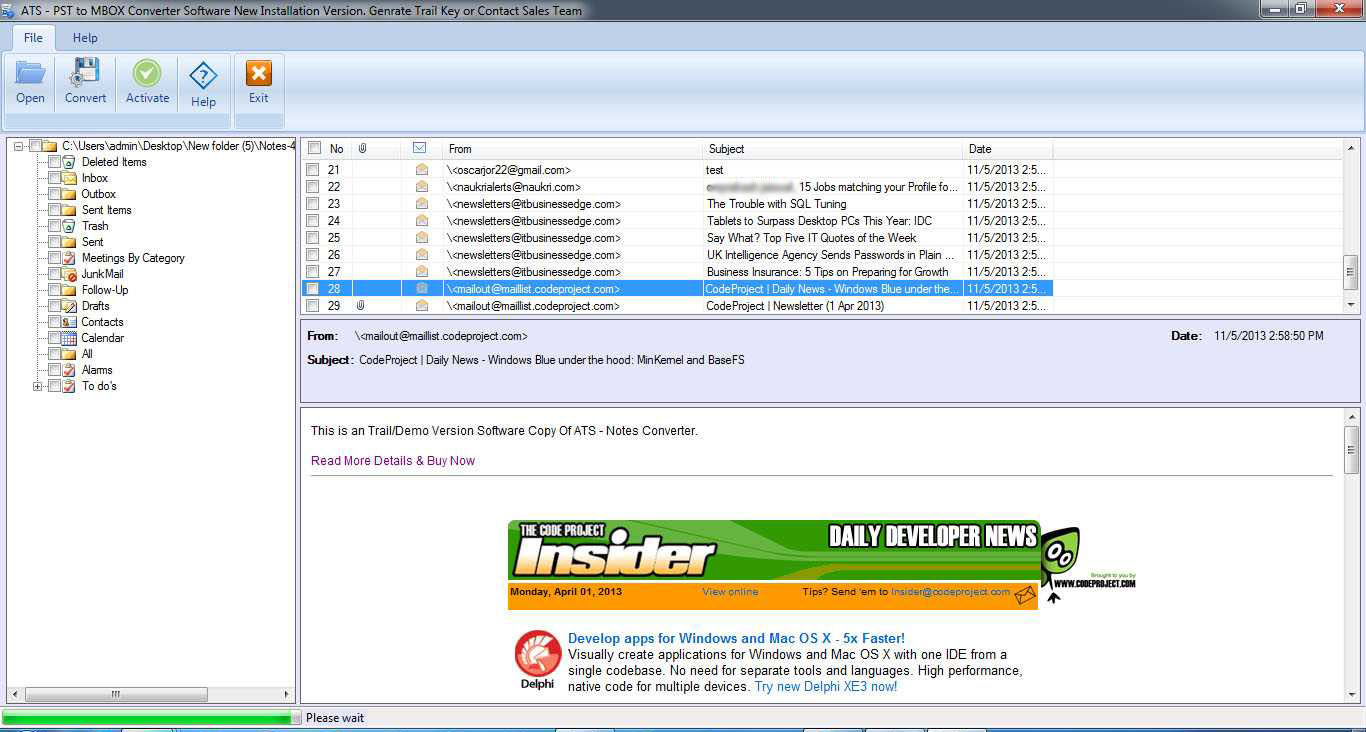Click Read More Details & Buy Now link

(393, 461)
